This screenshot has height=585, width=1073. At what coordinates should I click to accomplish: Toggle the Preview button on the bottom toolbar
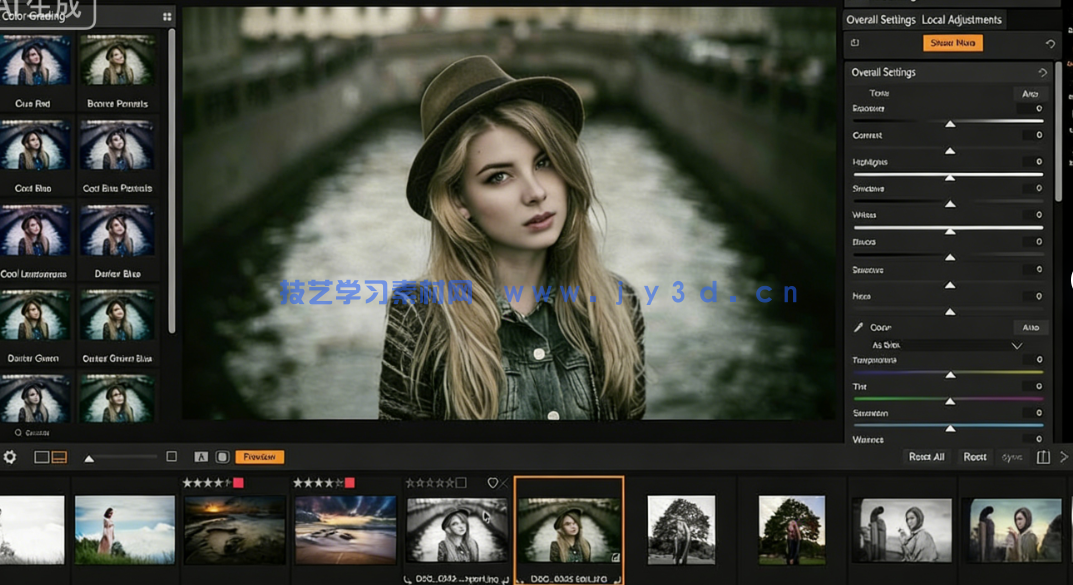pos(260,457)
